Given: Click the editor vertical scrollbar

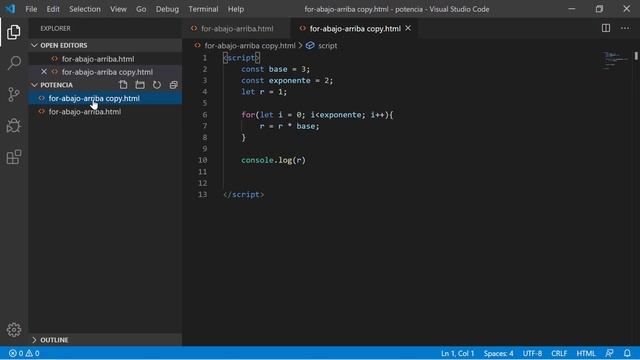Looking at the screenshot, I should pyautogui.click(x=636, y=56).
